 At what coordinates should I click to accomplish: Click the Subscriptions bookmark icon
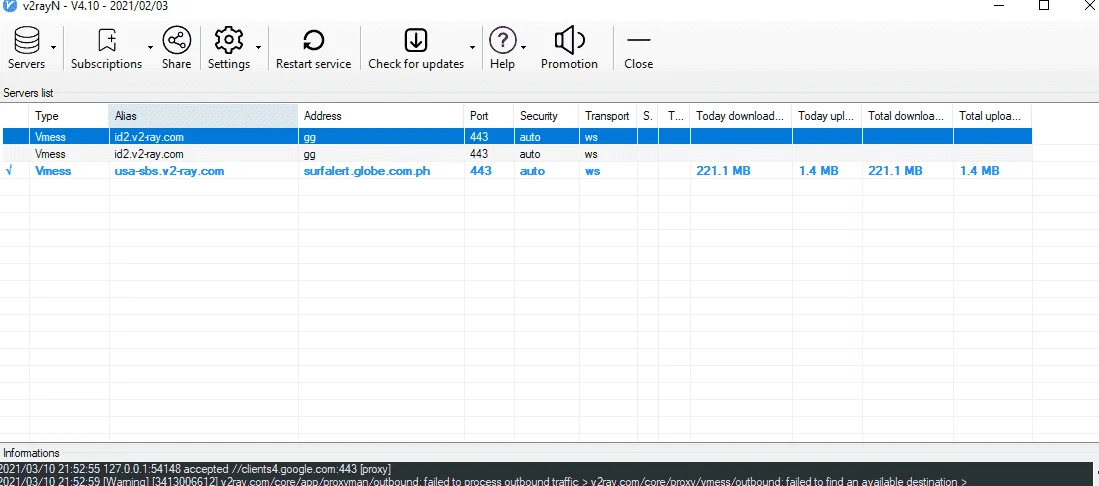[x=107, y=41]
